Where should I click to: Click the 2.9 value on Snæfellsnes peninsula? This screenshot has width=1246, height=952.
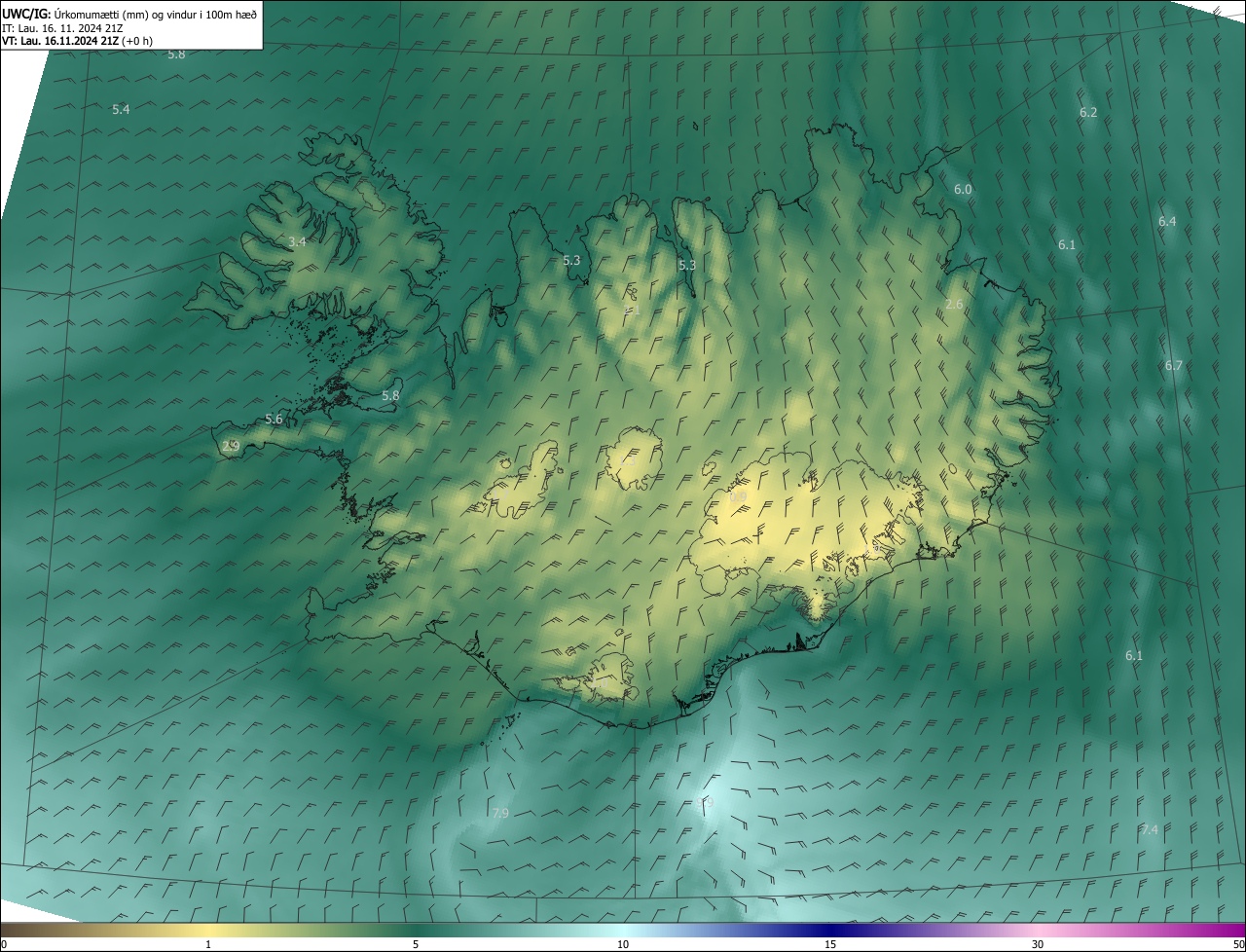point(231,447)
